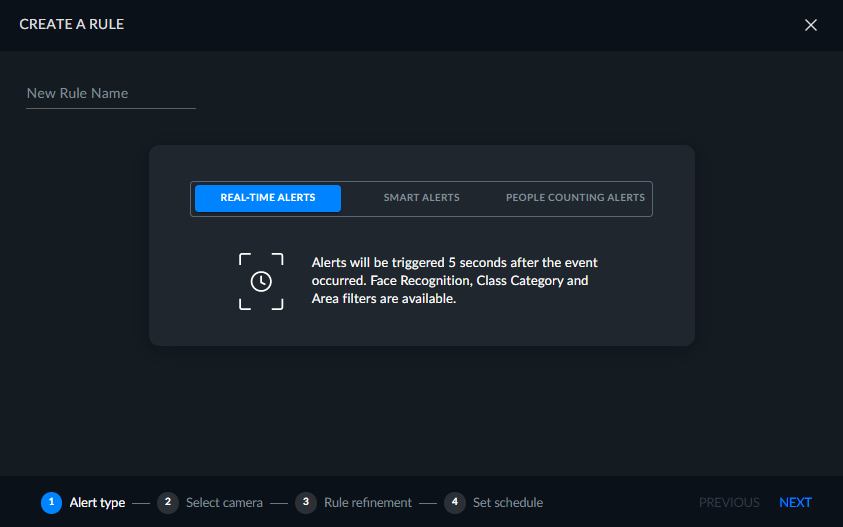Click the step 4 number circle
843x527 pixels.
coord(455,503)
